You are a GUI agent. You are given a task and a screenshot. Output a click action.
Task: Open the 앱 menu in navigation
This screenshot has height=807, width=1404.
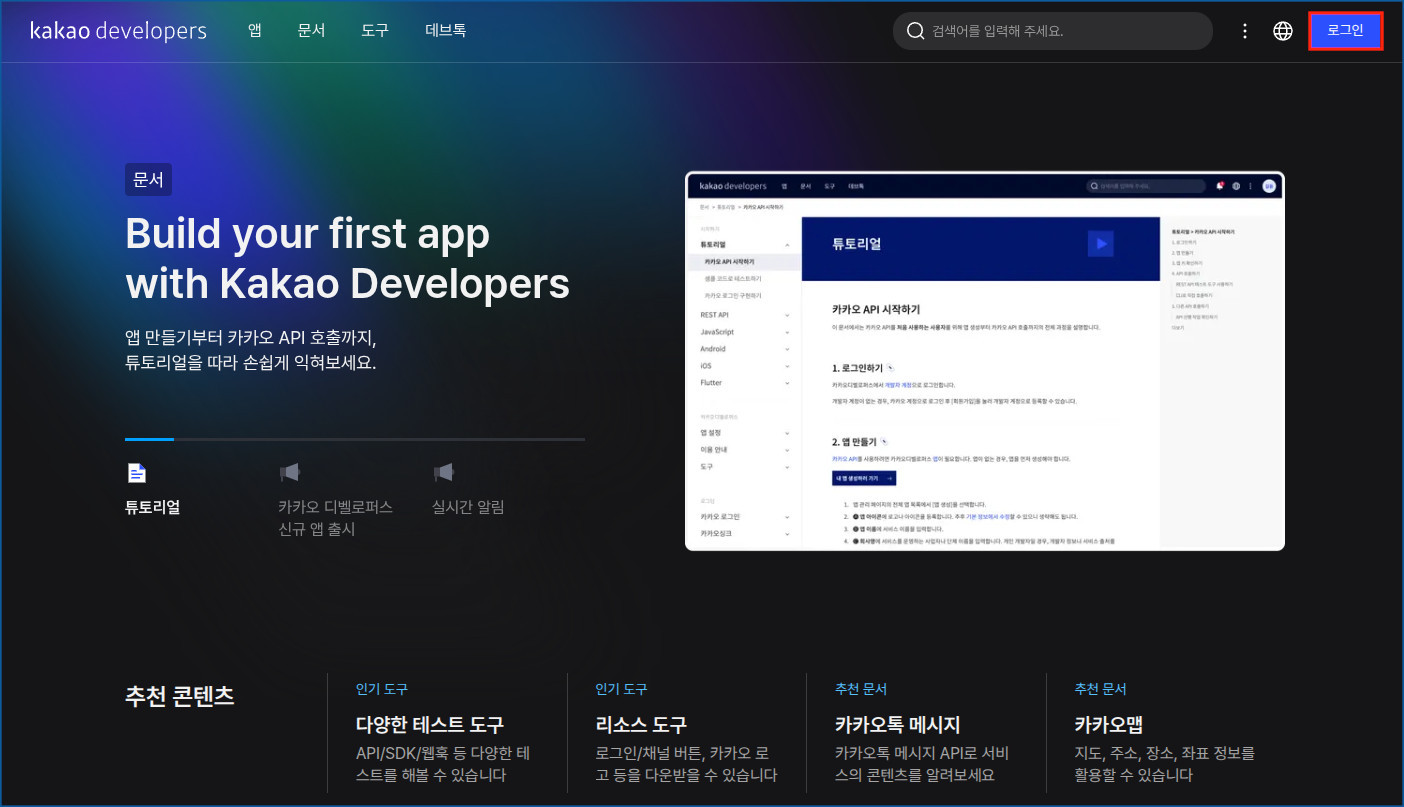(x=255, y=31)
